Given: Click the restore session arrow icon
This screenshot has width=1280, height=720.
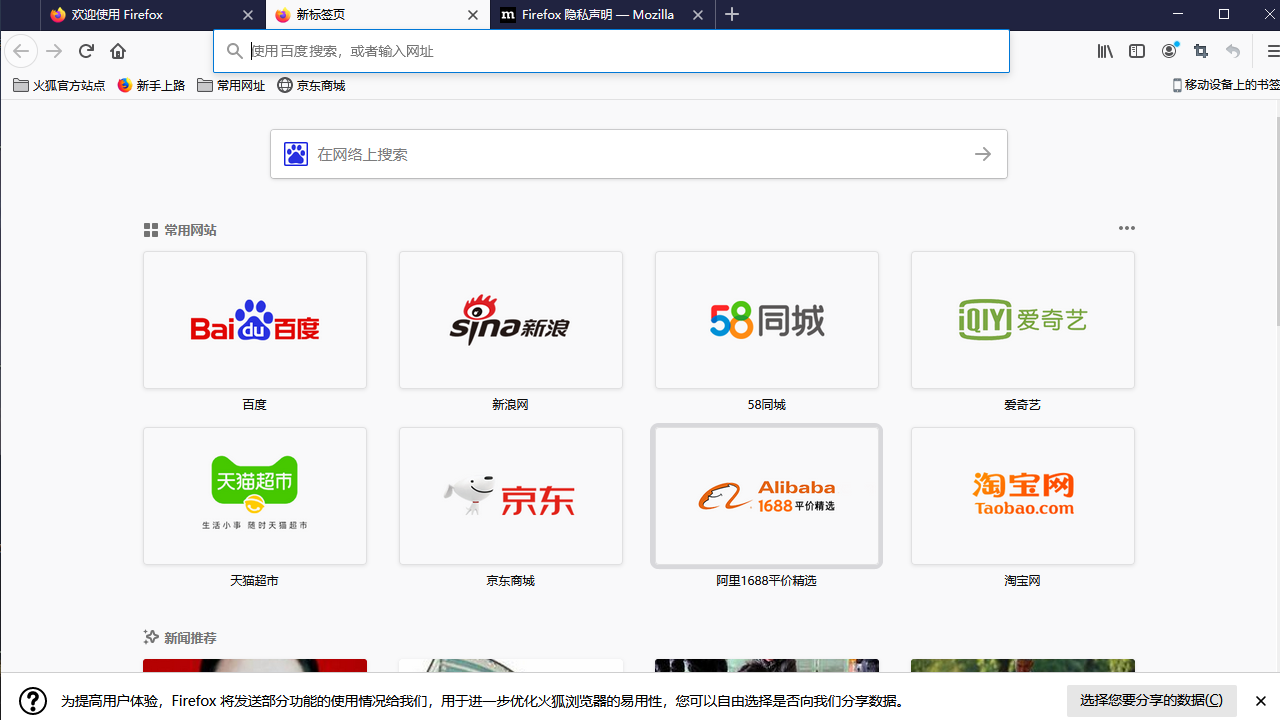Looking at the screenshot, I should [x=1233, y=51].
